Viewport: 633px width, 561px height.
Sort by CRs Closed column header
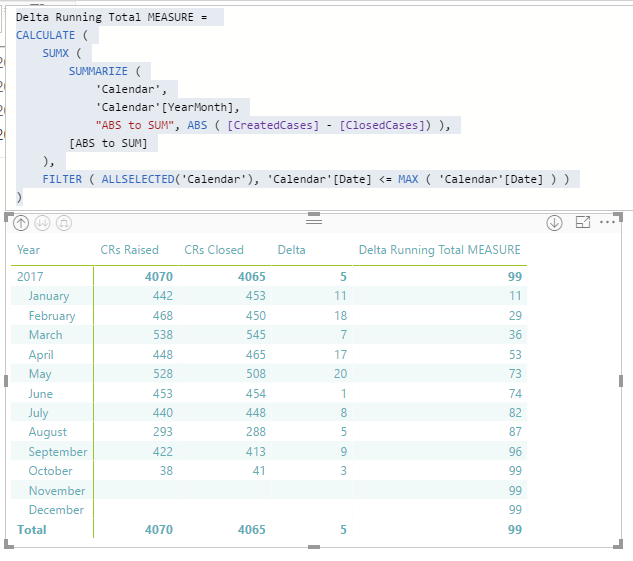point(214,250)
